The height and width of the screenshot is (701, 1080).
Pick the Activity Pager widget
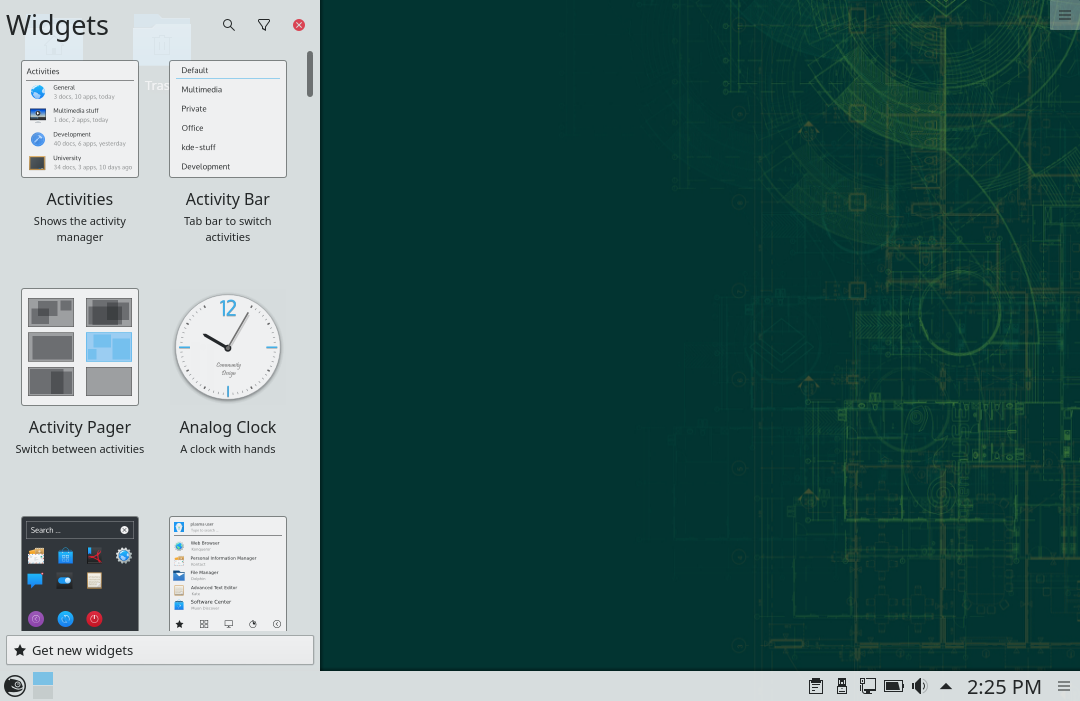click(80, 347)
